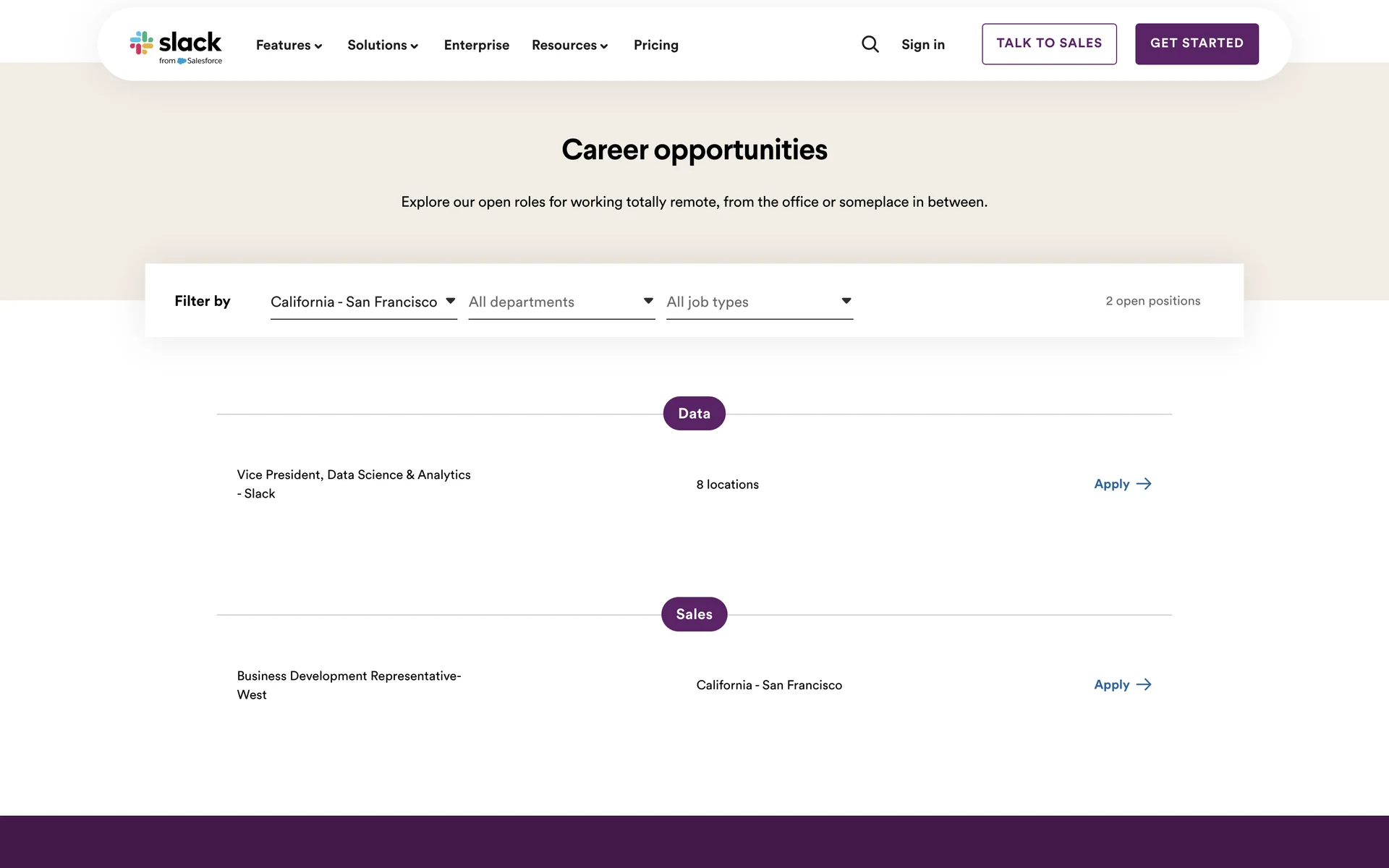Viewport: 1389px width, 868px height.
Task: Click the Resources chevron icon
Action: tap(604, 46)
